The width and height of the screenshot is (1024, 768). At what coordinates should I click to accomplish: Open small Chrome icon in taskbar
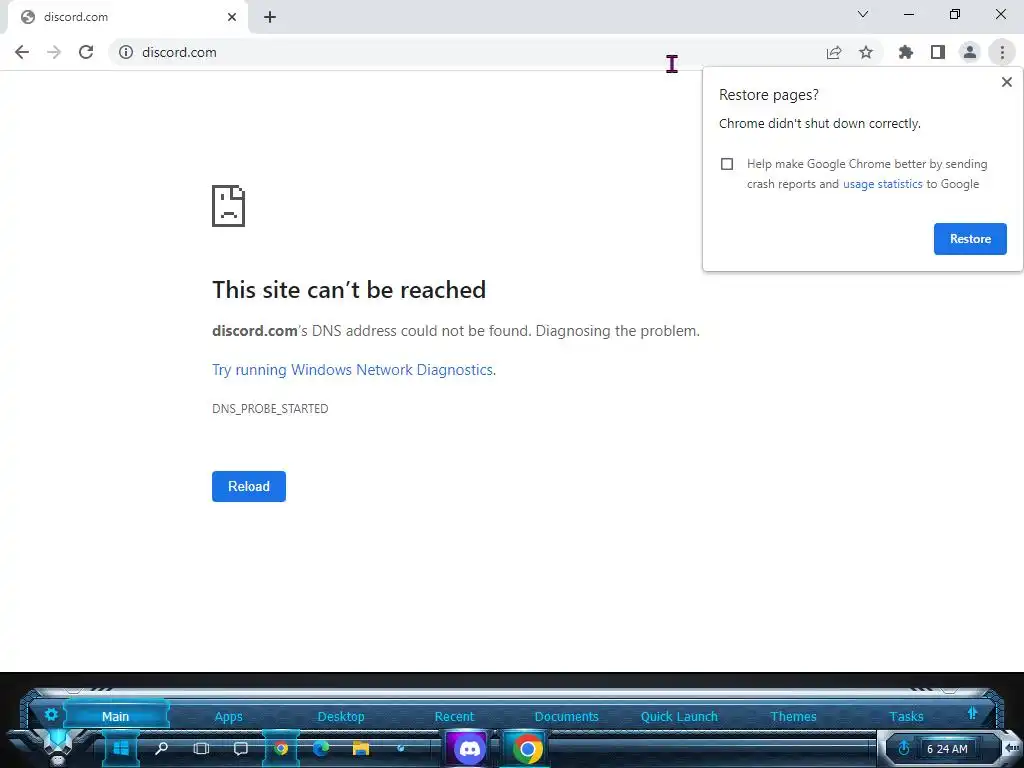(281, 748)
